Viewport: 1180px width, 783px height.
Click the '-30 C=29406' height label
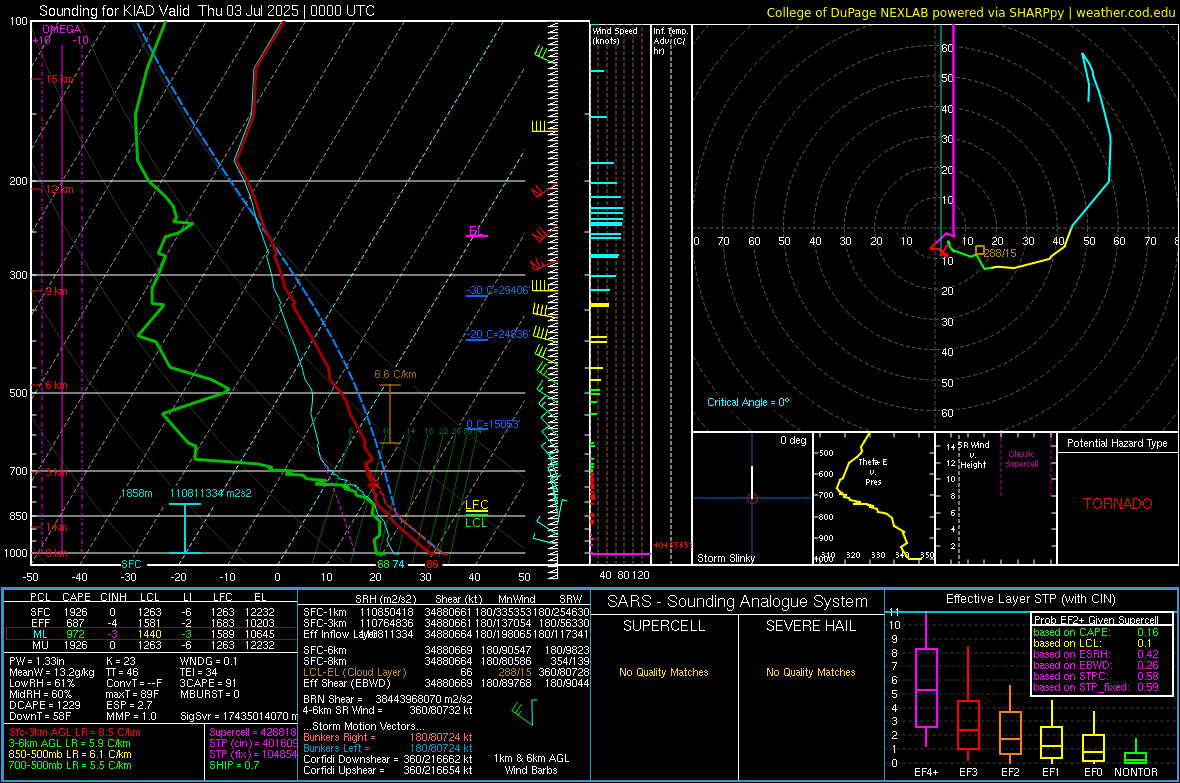point(497,291)
